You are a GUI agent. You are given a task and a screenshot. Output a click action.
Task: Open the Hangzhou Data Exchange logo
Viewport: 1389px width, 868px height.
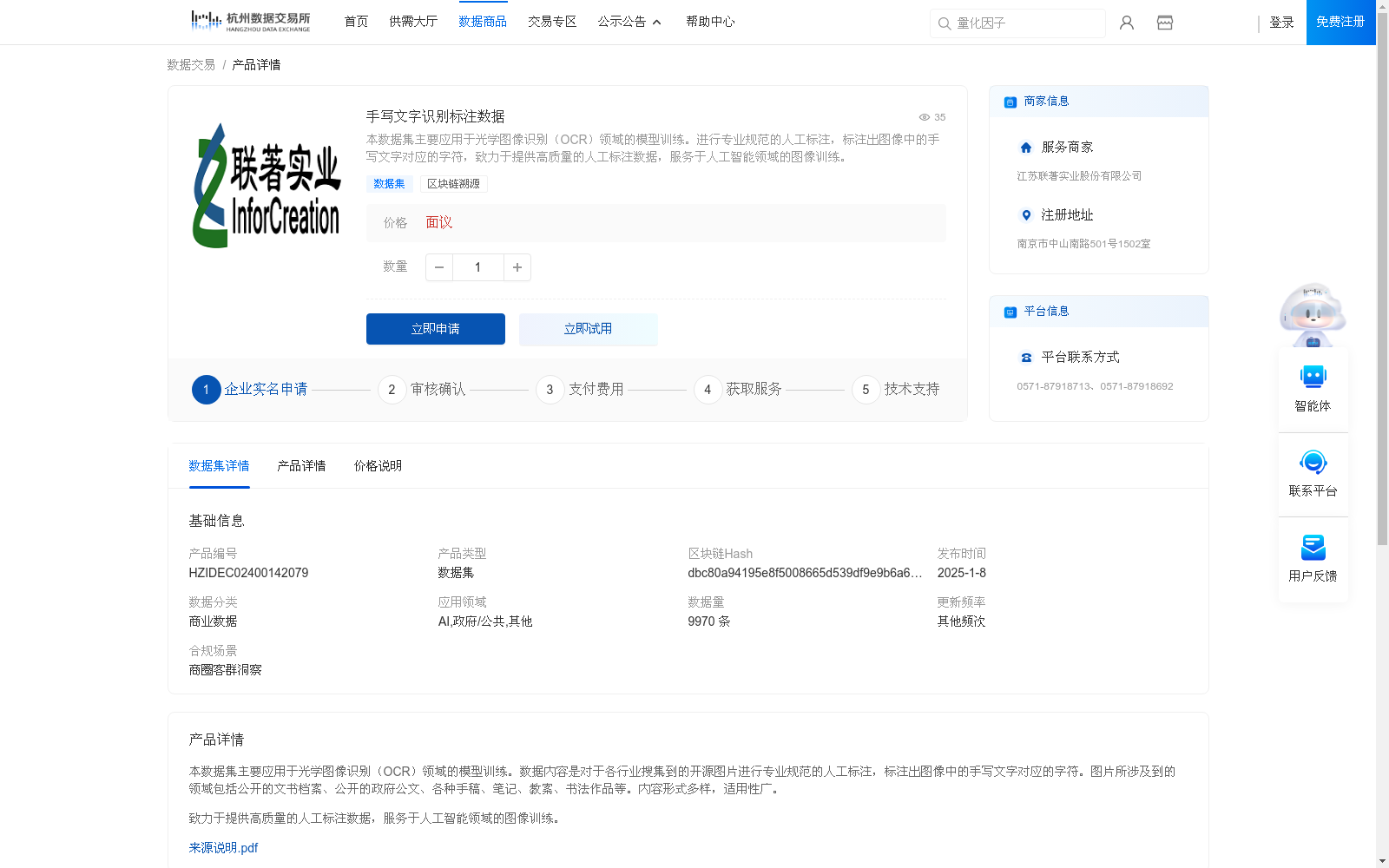250,22
